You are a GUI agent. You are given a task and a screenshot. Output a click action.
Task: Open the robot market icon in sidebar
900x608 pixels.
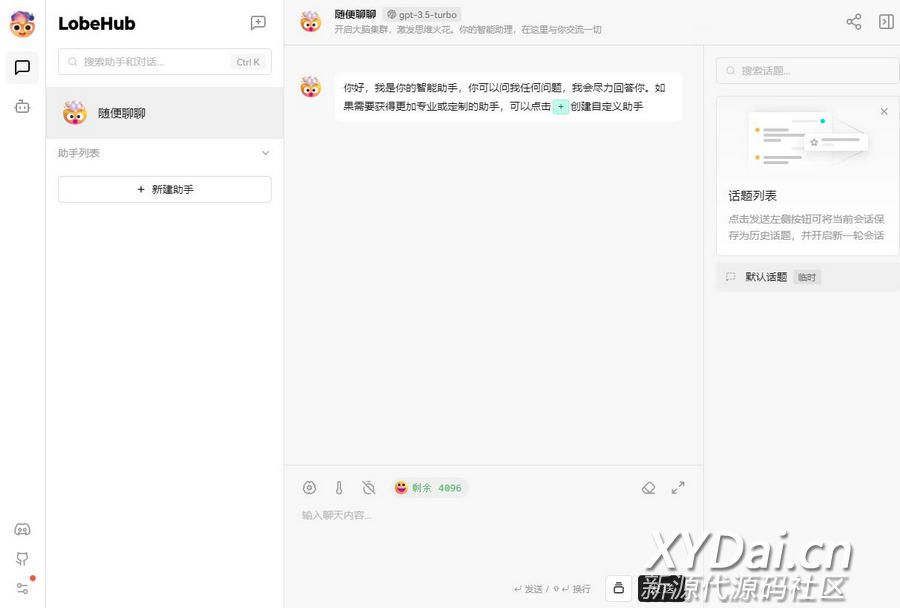tap(22, 106)
